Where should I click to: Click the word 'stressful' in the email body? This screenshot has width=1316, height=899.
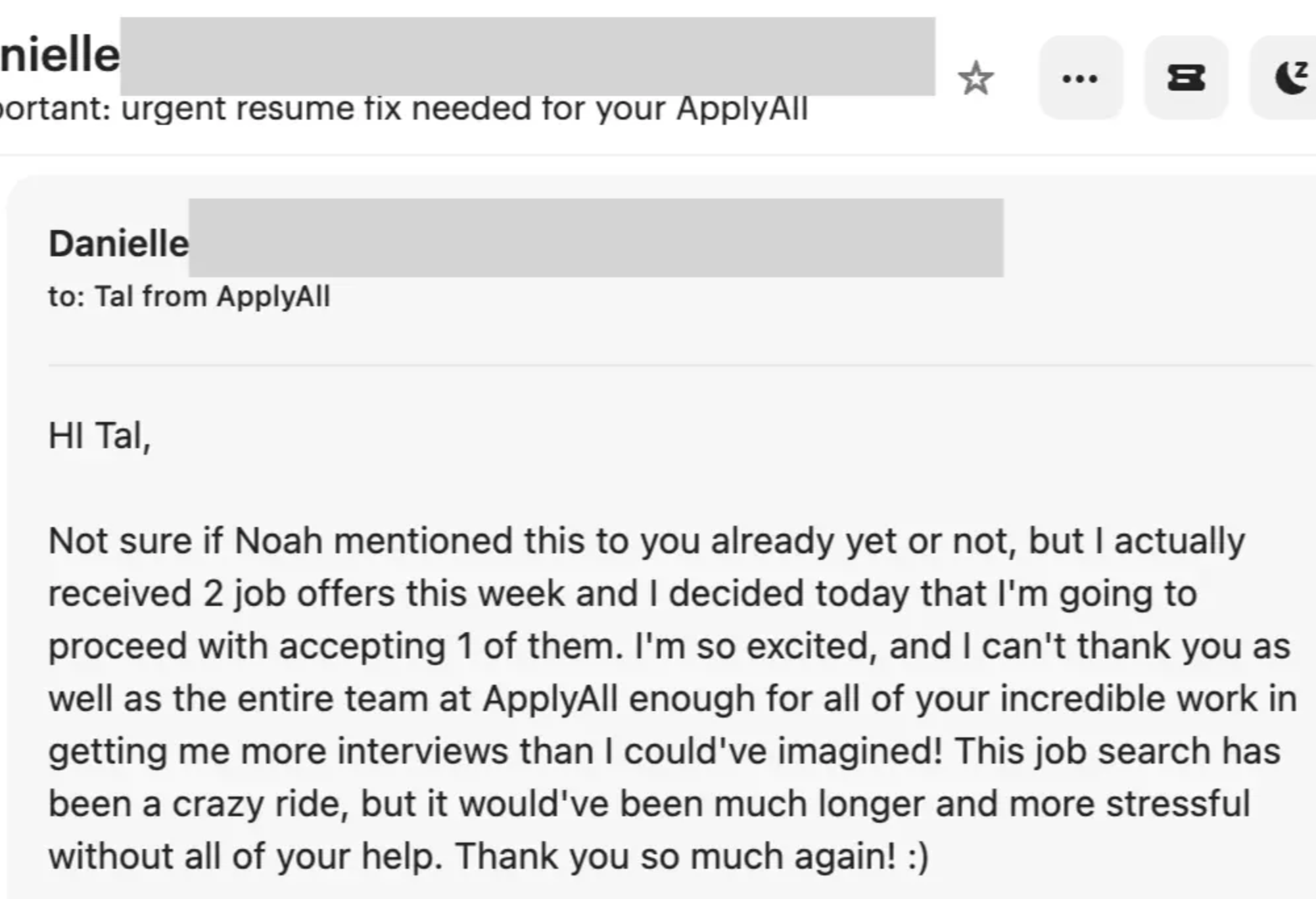[x=1177, y=804]
